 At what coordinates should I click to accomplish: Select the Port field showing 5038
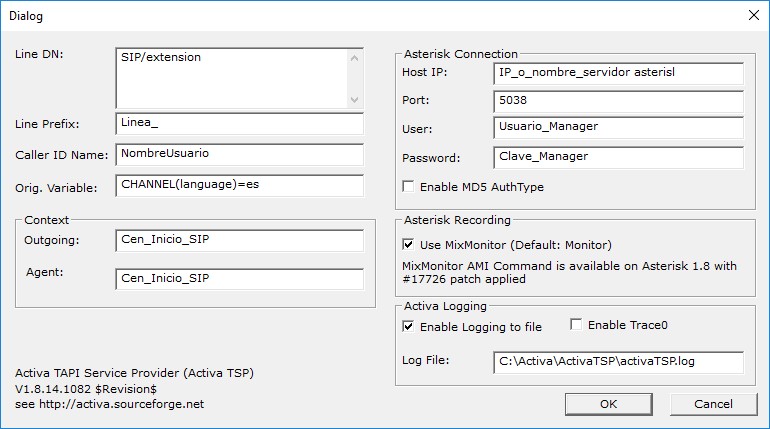tap(618, 102)
